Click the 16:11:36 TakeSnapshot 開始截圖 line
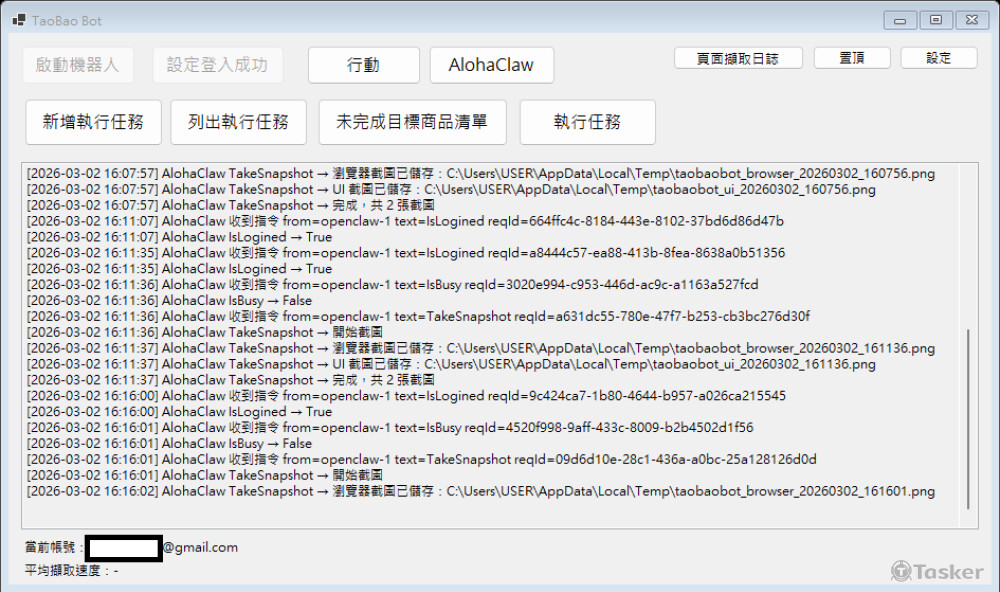 pyautogui.click(x=205, y=332)
